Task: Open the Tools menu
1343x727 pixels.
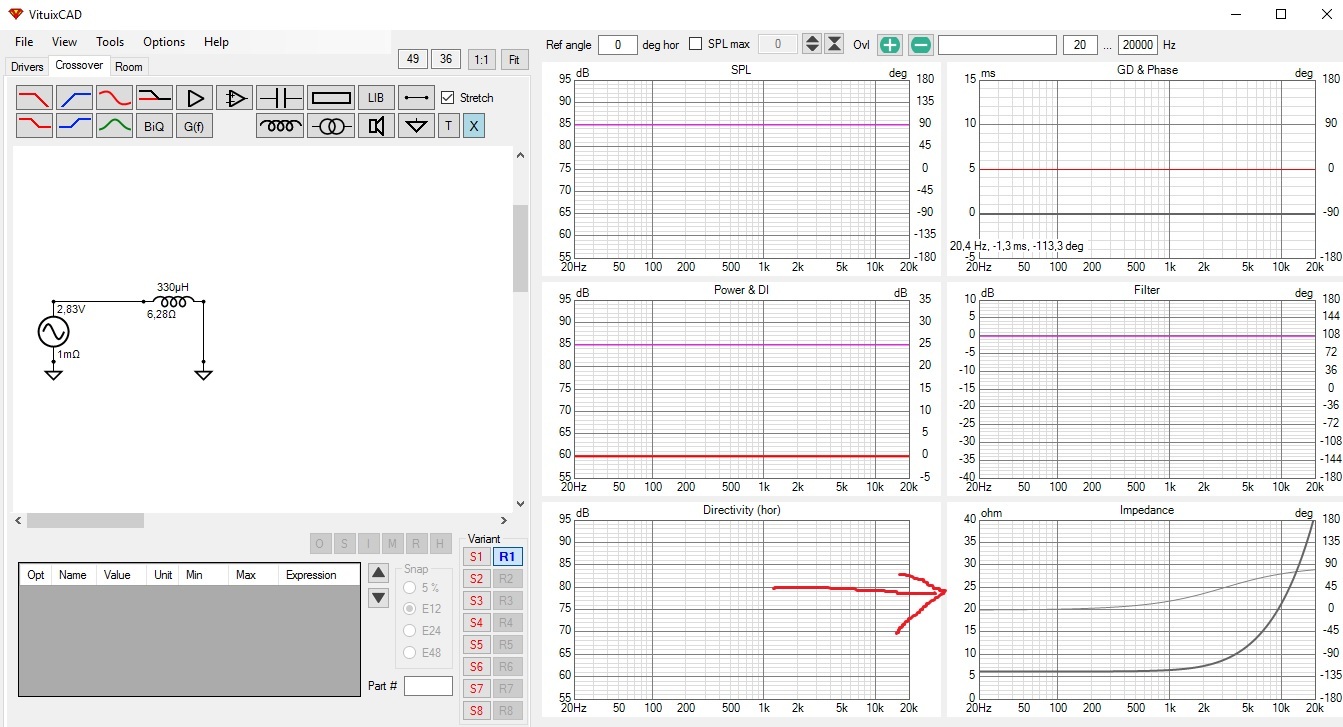Action: point(110,42)
